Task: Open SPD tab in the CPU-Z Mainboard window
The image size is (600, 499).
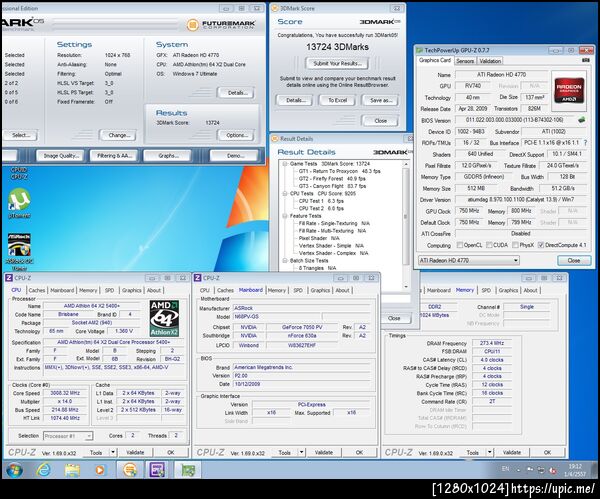Action: [298, 290]
